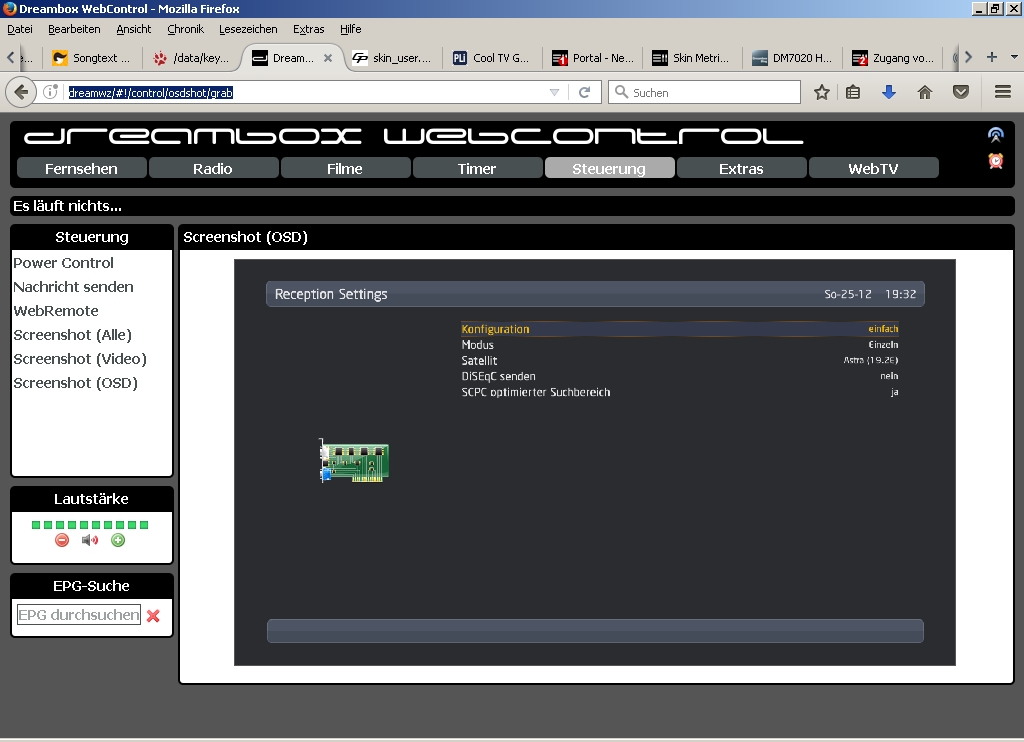Image resolution: width=1024 pixels, height=742 pixels.
Task: Open the Extras menu in menu bar
Action: (309, 29)
